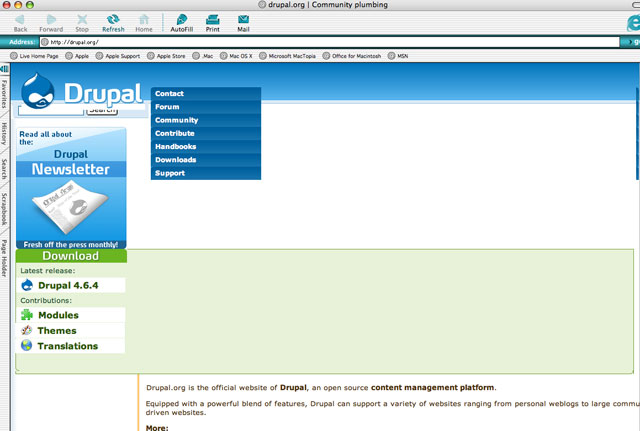Open Live Home Page bookmark
The image size is (640, 431).
(34, 56)
